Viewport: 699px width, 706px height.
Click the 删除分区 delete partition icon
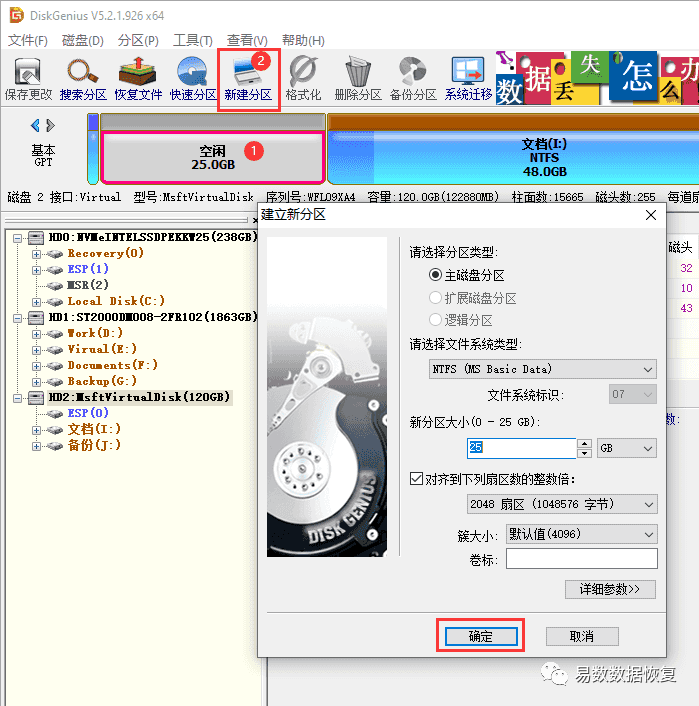pos(358,79)
